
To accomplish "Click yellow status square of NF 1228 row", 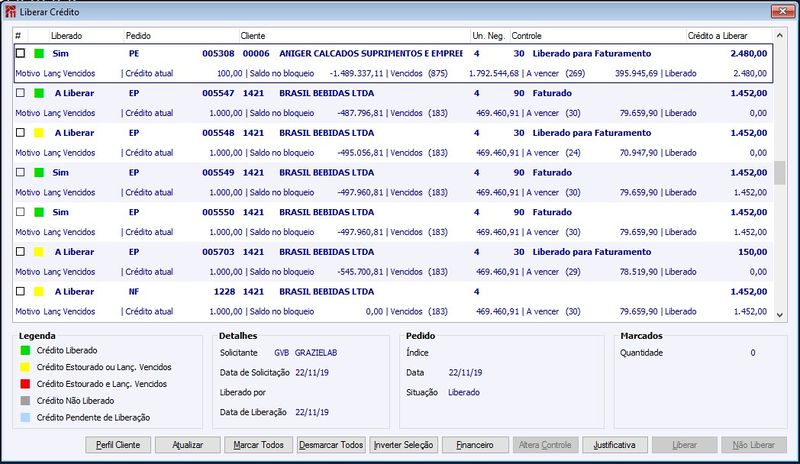I will tap(39, 292).
